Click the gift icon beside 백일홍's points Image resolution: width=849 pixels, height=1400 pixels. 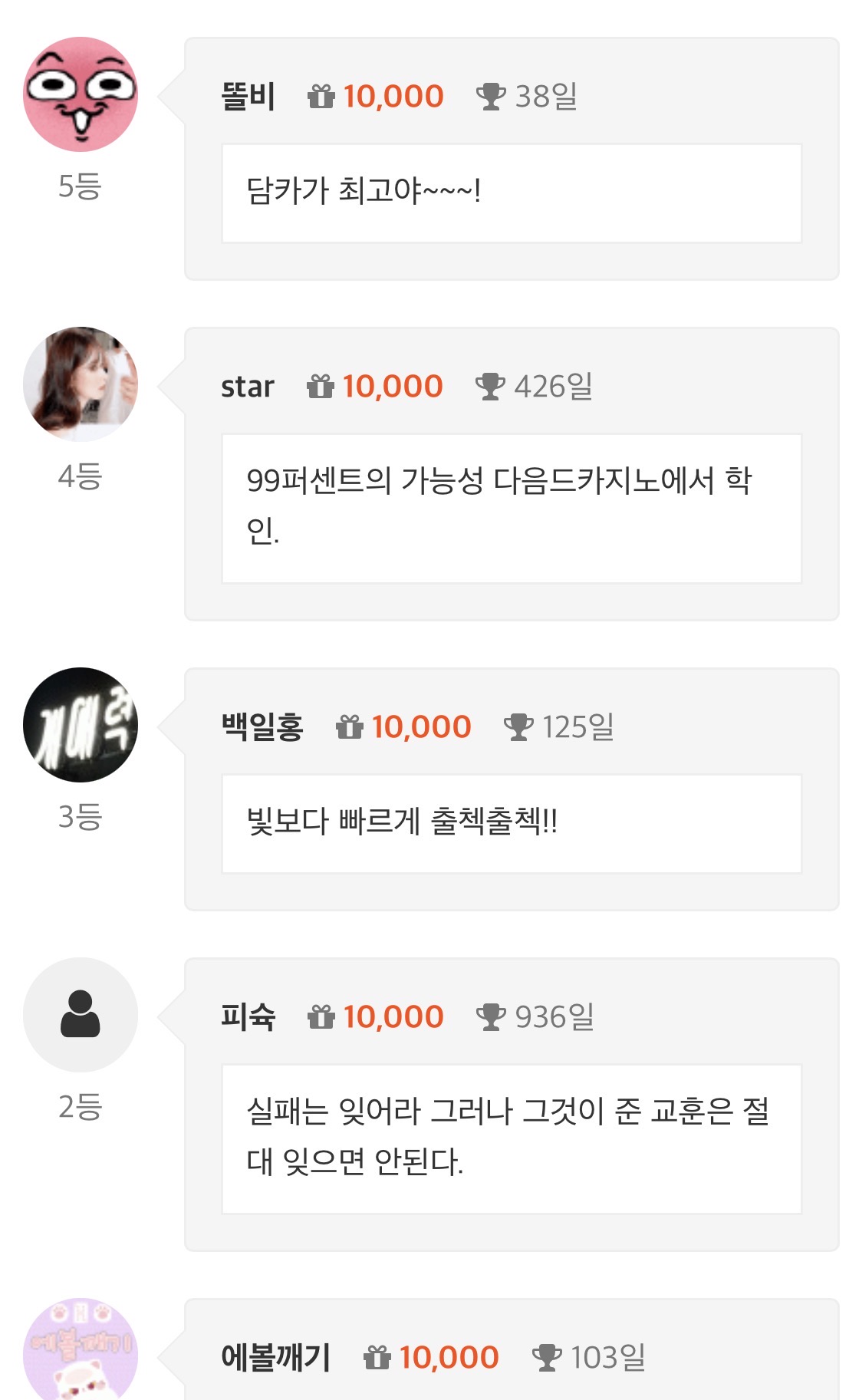350,727
